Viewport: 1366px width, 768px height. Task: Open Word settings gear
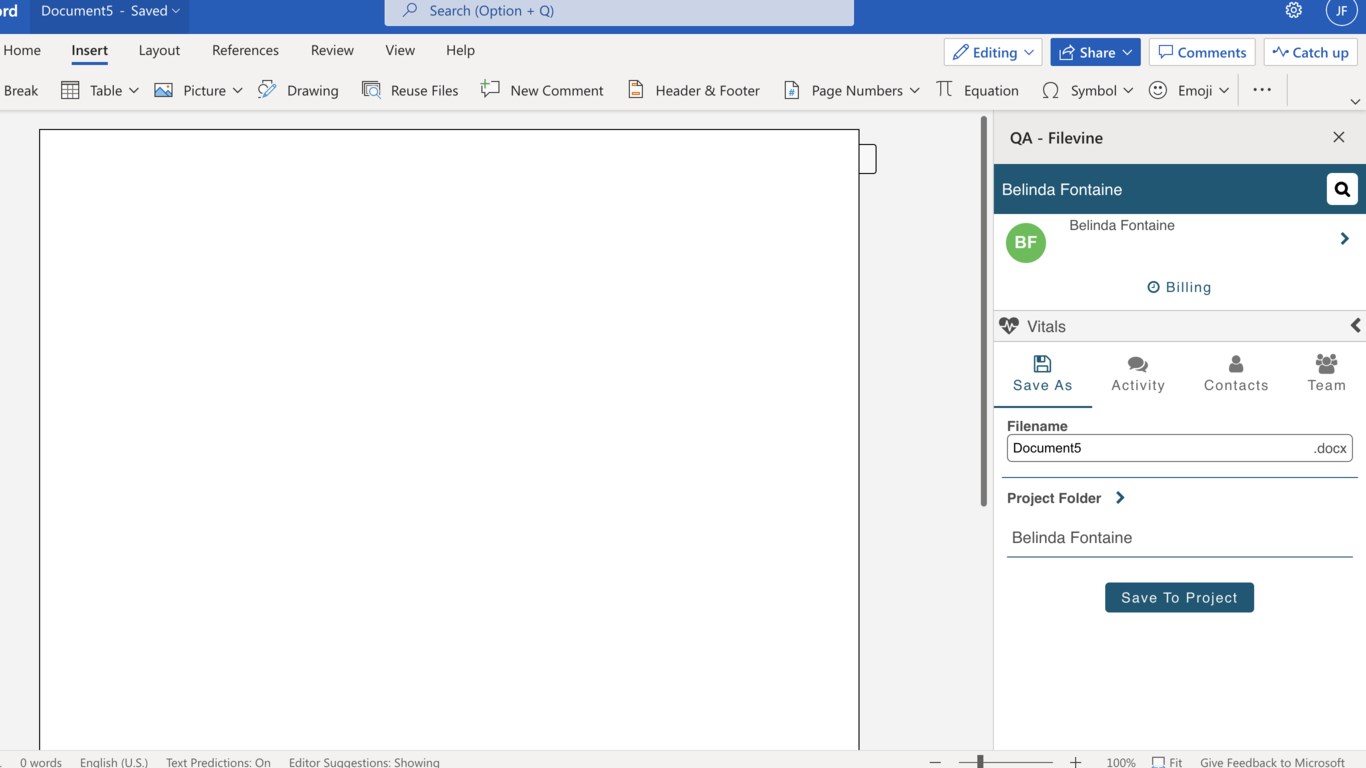point(1294,11)
